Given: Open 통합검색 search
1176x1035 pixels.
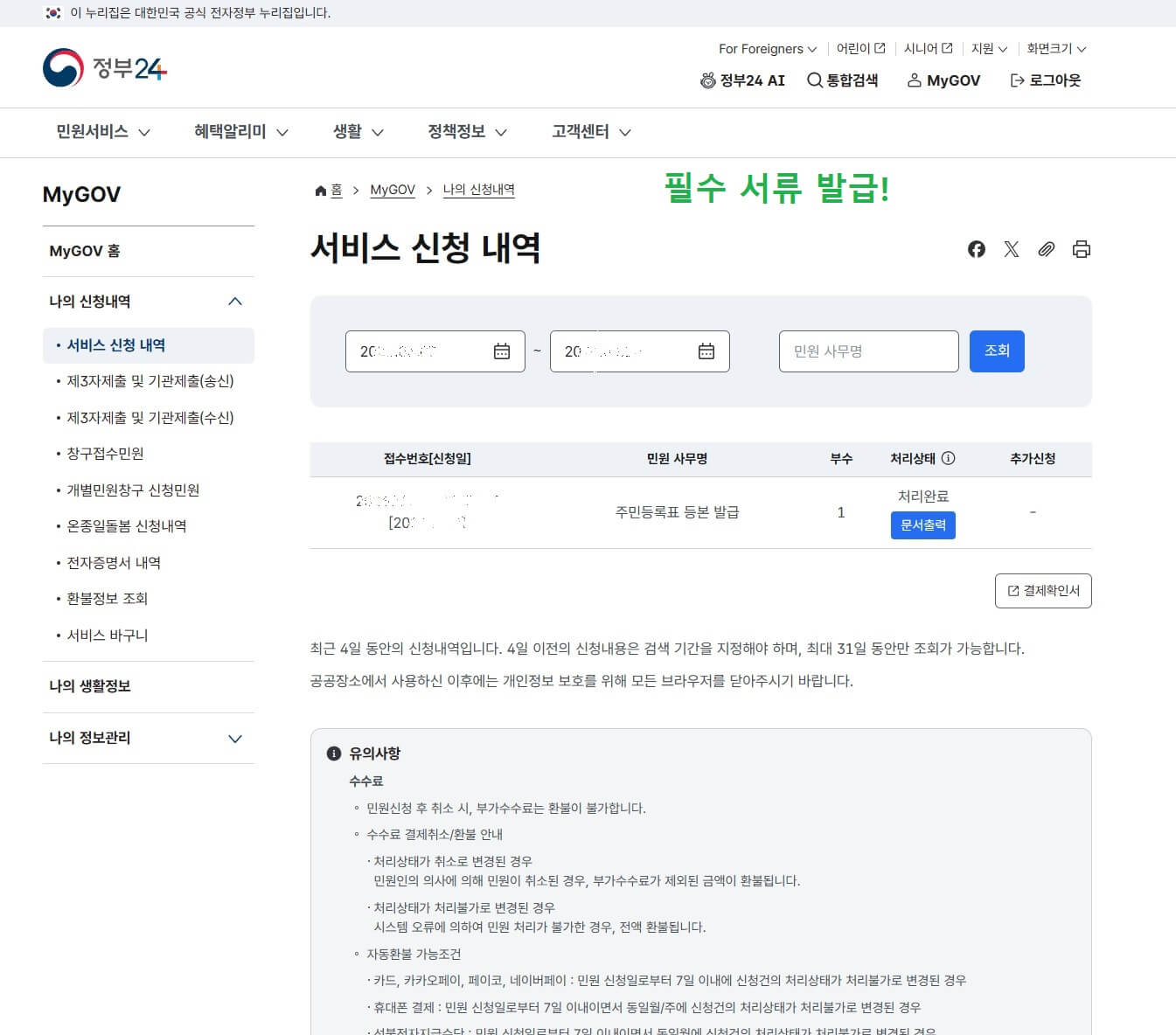Looking at the screenshot, I should coord(842,80).
